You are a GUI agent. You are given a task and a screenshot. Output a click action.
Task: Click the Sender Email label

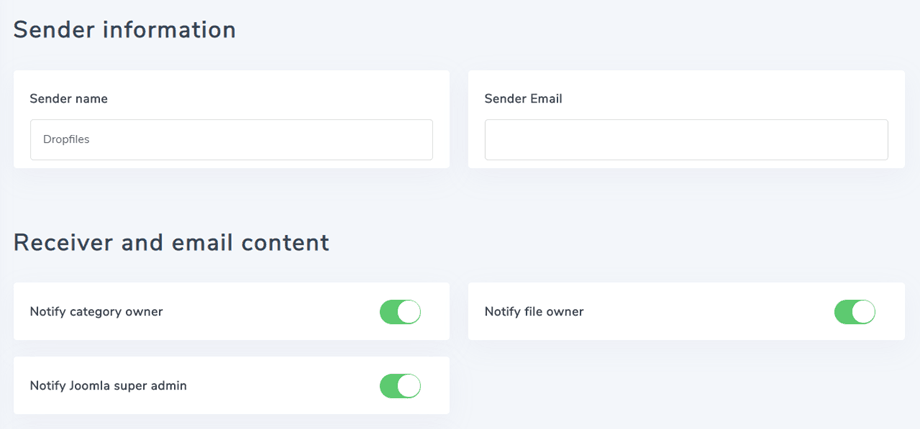523,99
